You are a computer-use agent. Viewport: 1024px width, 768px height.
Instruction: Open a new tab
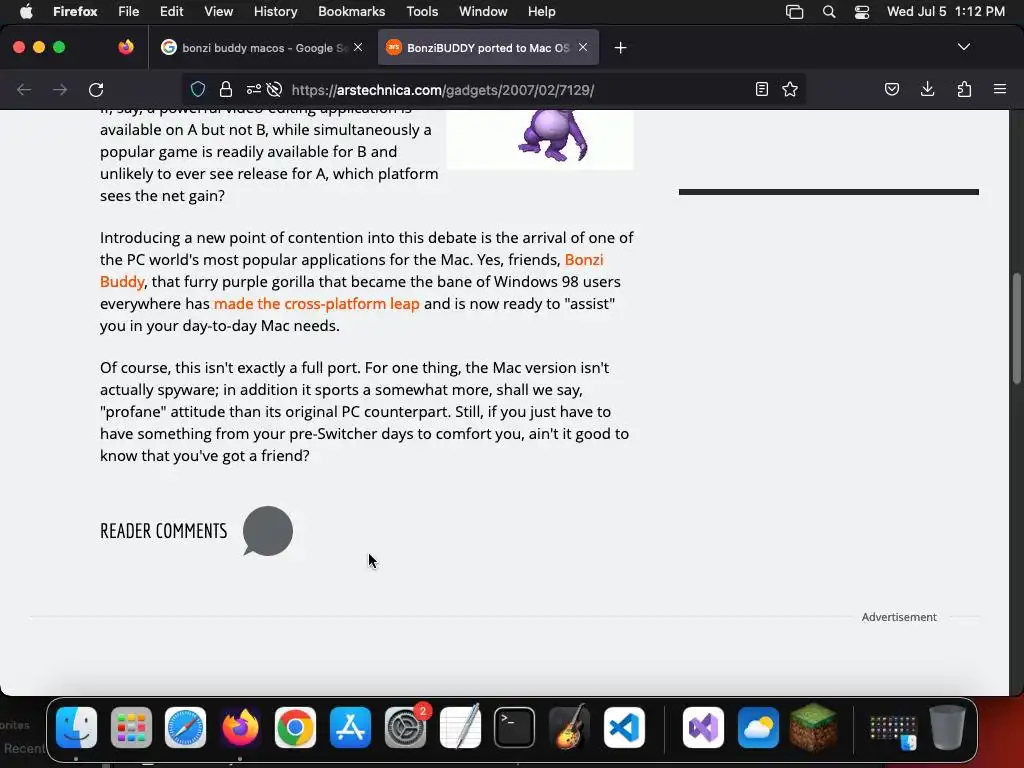(x=620, y=48)
